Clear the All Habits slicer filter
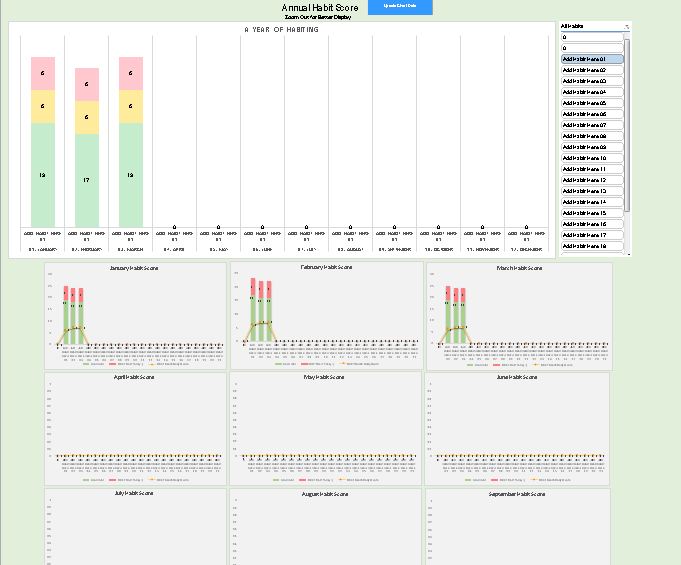 (626, 26)
